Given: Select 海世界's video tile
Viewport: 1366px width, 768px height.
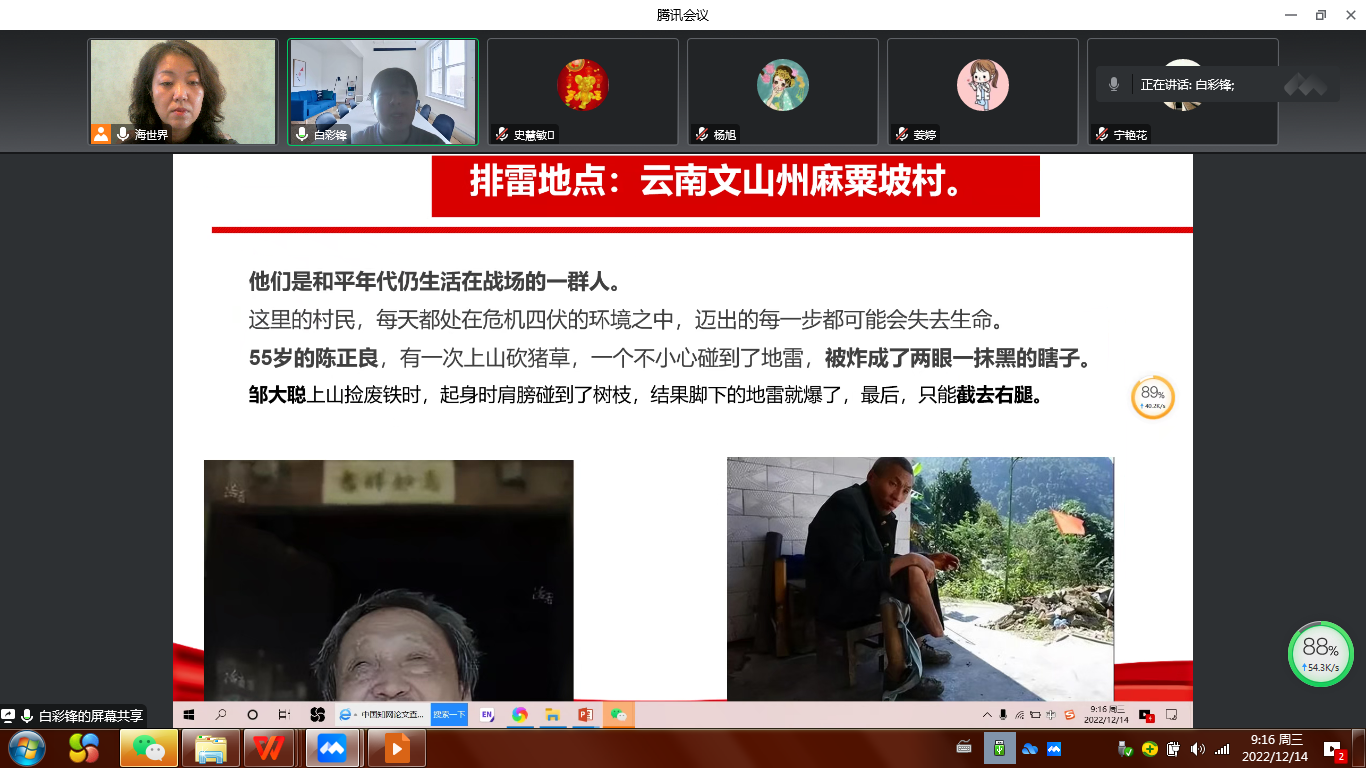Looking at the screenshot, I should click(x=183, y=91).
